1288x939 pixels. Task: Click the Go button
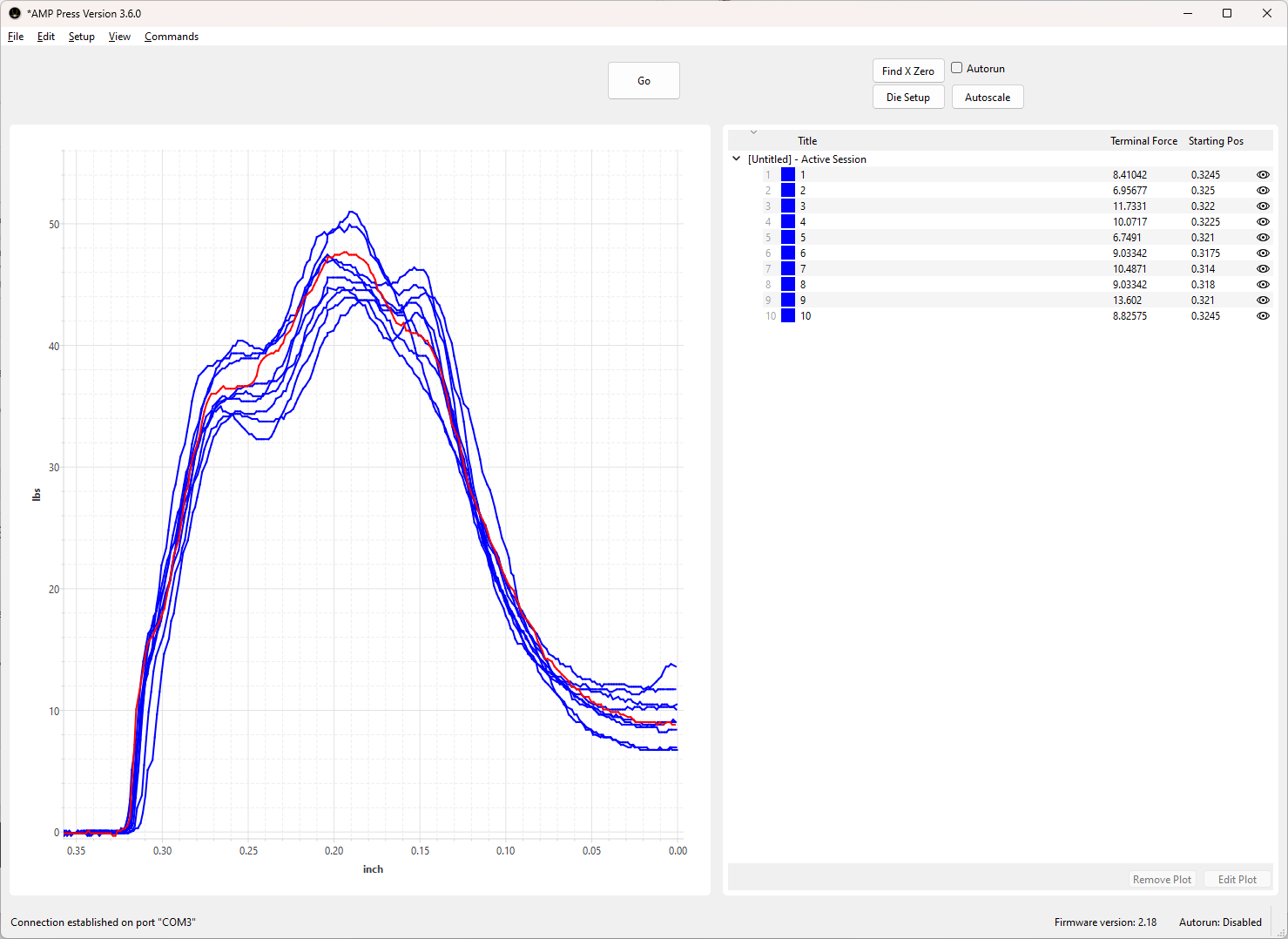(x=644, y=81)
